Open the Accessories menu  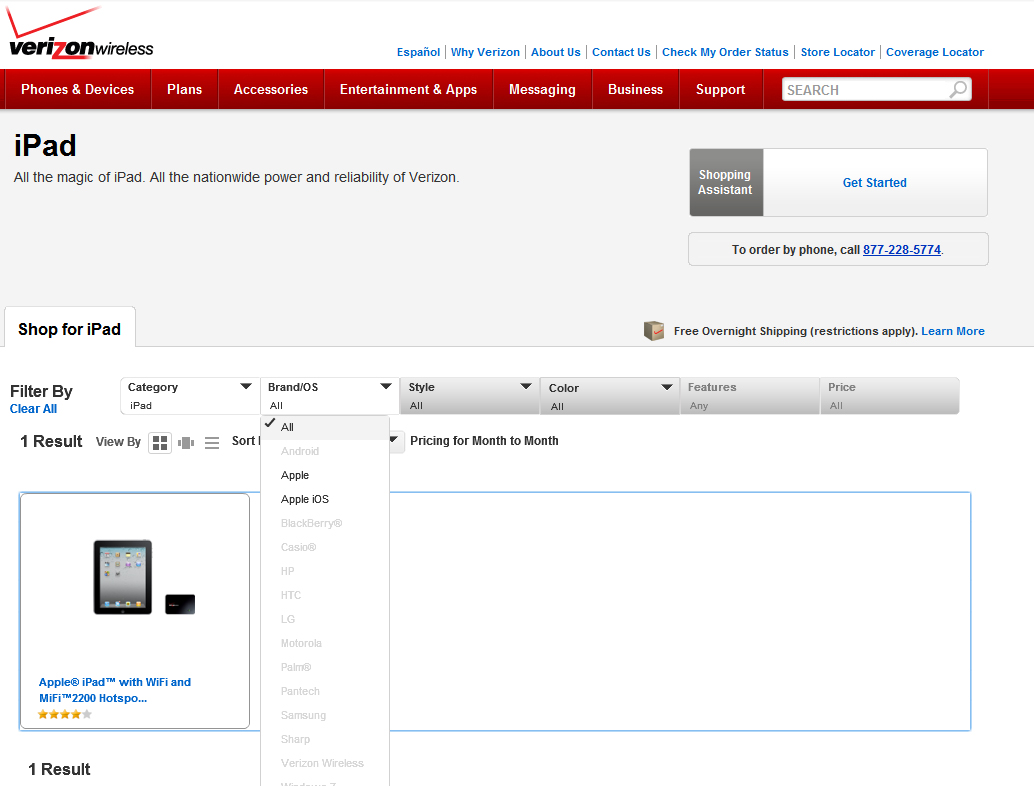[x=271, y=89]
